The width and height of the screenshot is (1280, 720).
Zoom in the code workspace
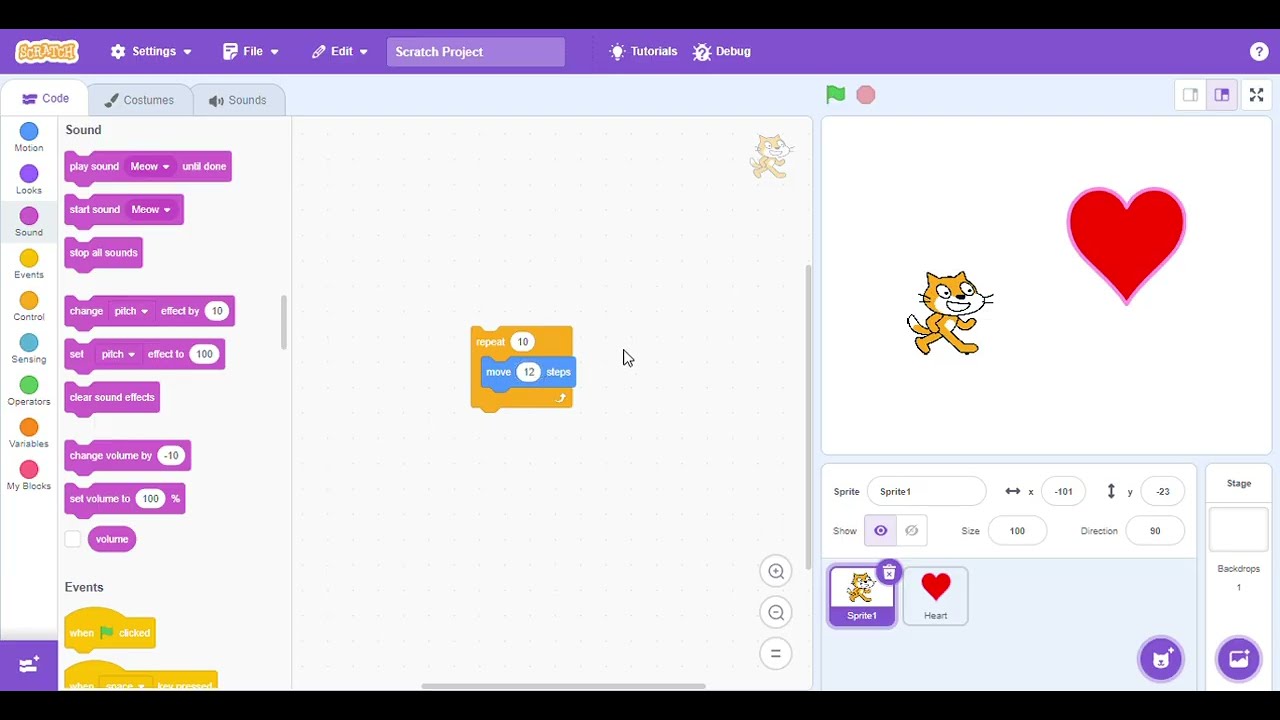[776, 571]
